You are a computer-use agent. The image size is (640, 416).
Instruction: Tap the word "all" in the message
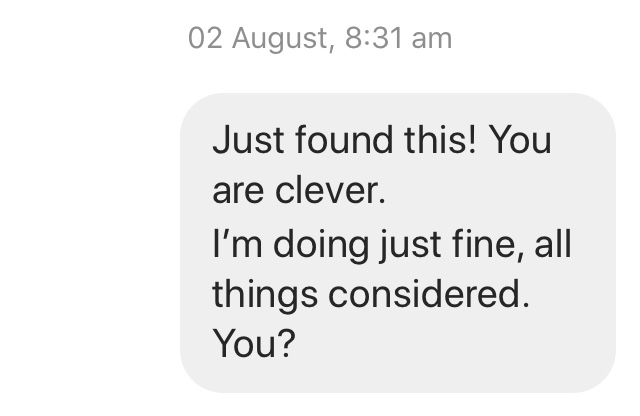(554, 243)
